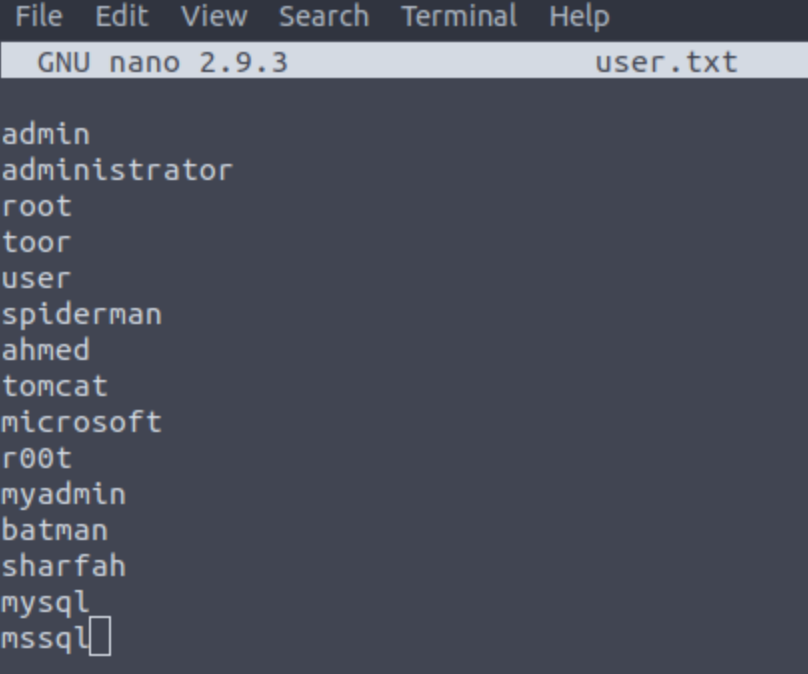
Task: Click the root entry in the list
Action: click(x=37, y=207)
